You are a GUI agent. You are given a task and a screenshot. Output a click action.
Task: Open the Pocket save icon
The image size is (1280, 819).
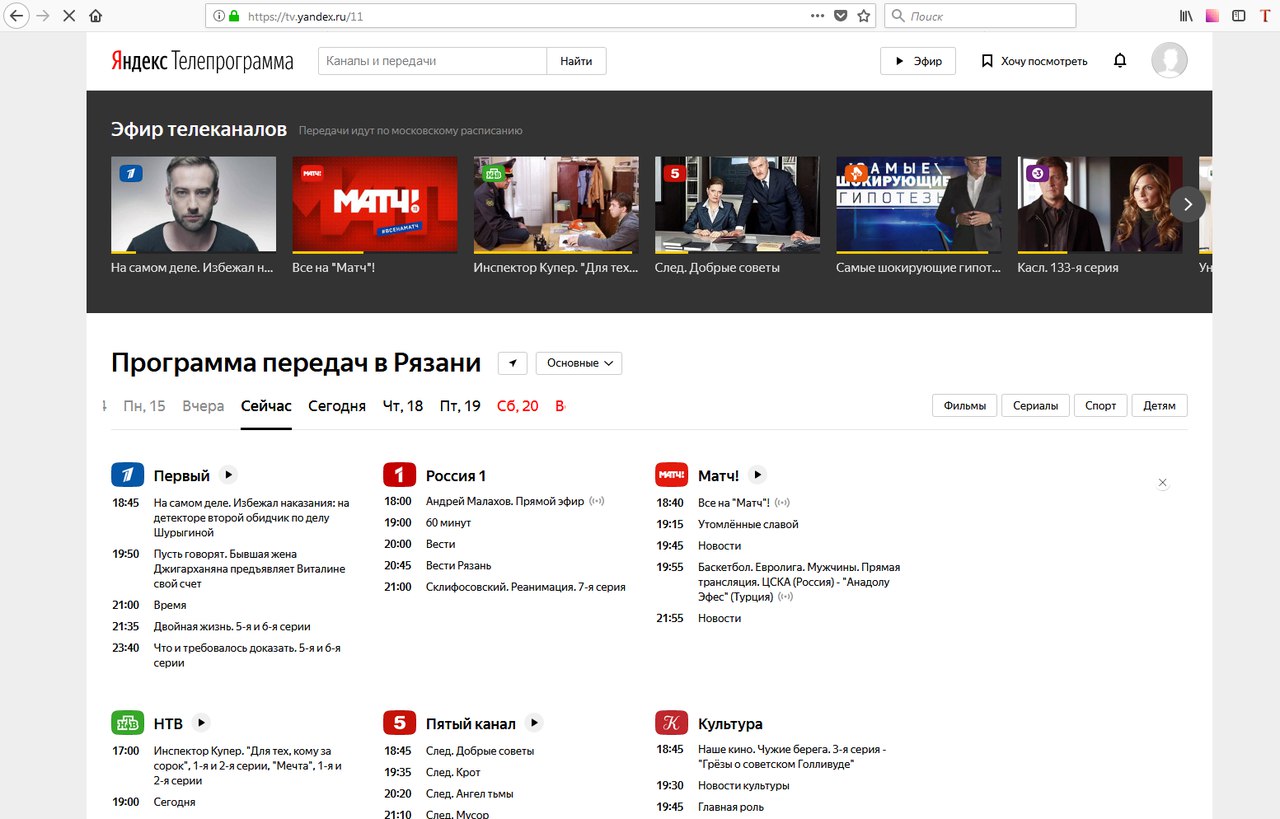(841, 16)
